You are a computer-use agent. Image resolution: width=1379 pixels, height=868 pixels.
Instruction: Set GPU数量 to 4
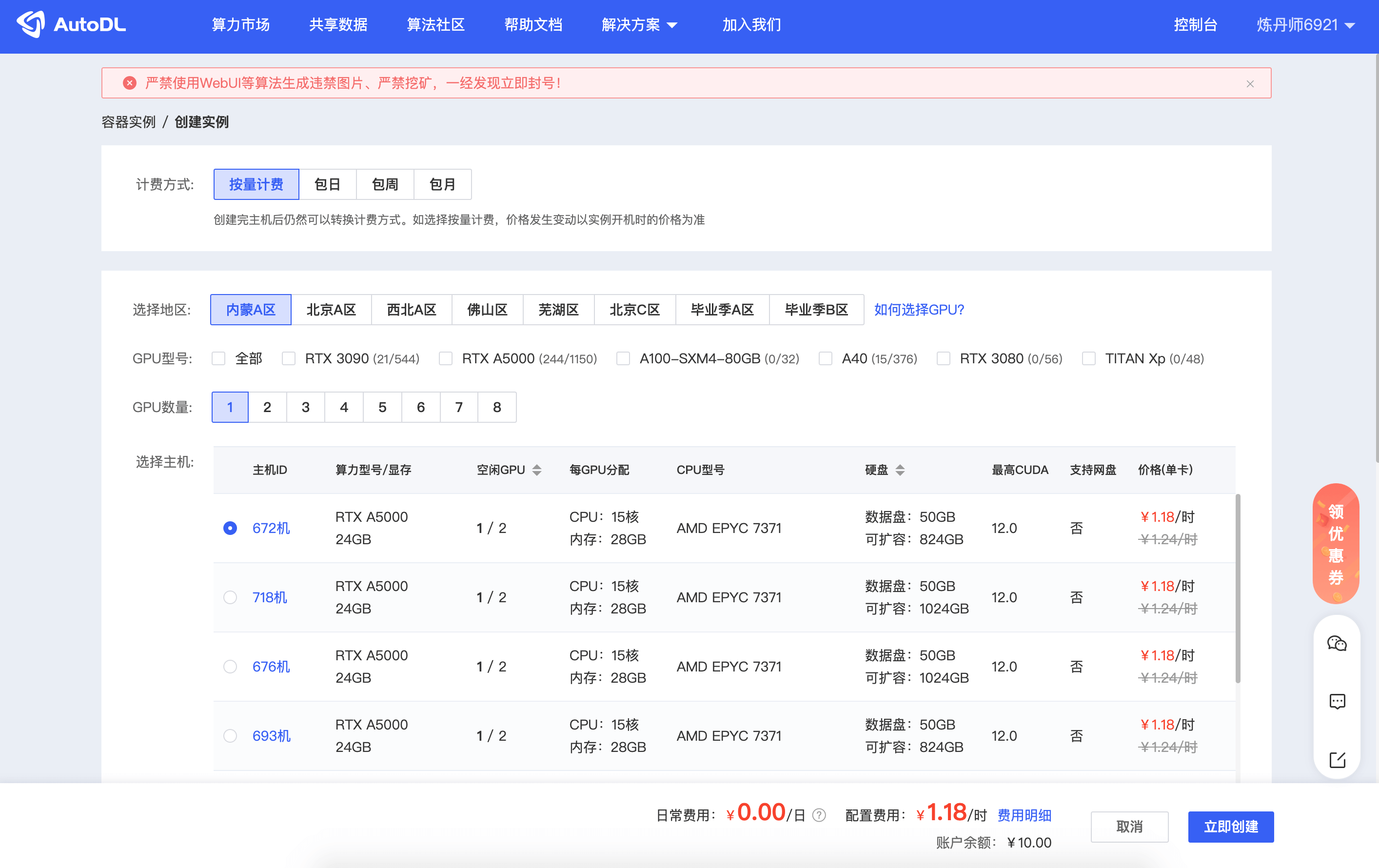(x=344, y=407)
